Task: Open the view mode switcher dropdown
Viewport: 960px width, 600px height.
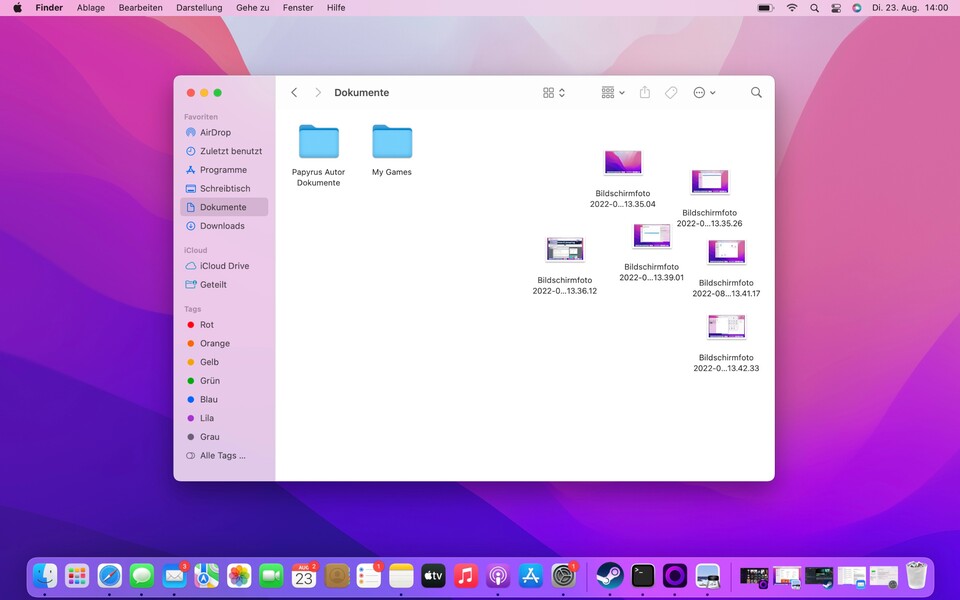Action: [x=554, y=92]
